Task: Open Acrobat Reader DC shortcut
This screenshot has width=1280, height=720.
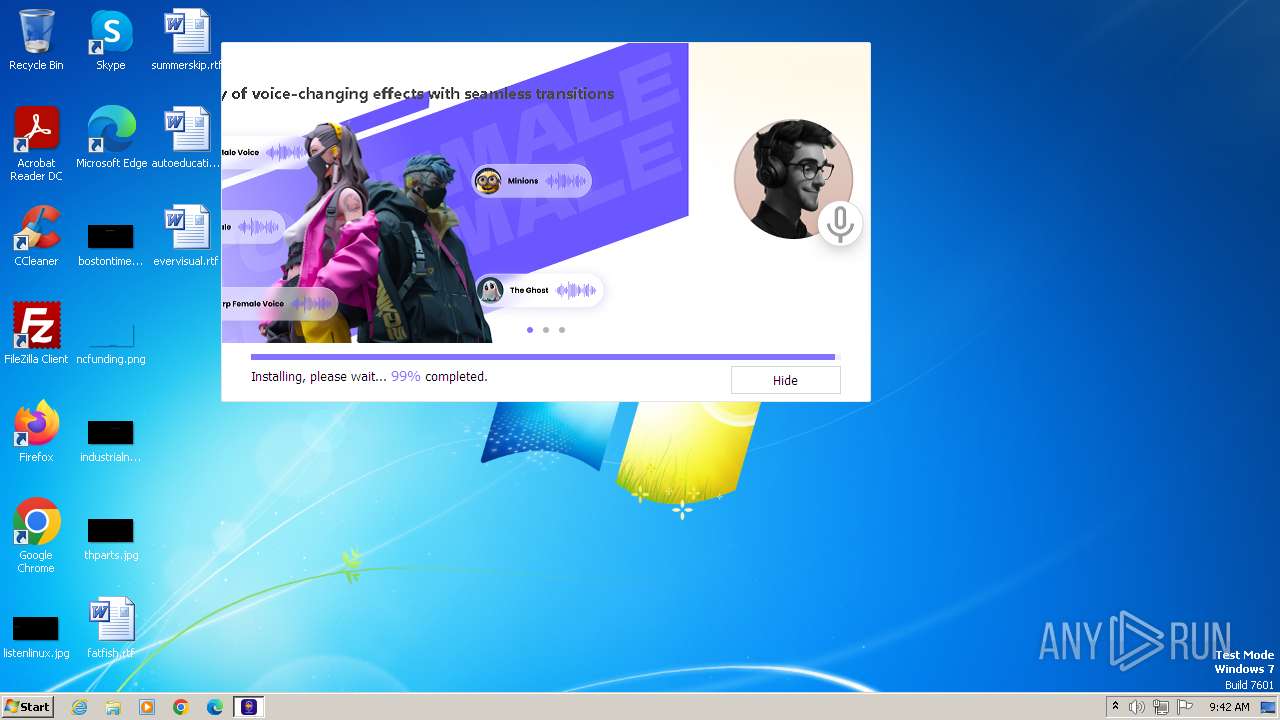Action: (36, 144)
